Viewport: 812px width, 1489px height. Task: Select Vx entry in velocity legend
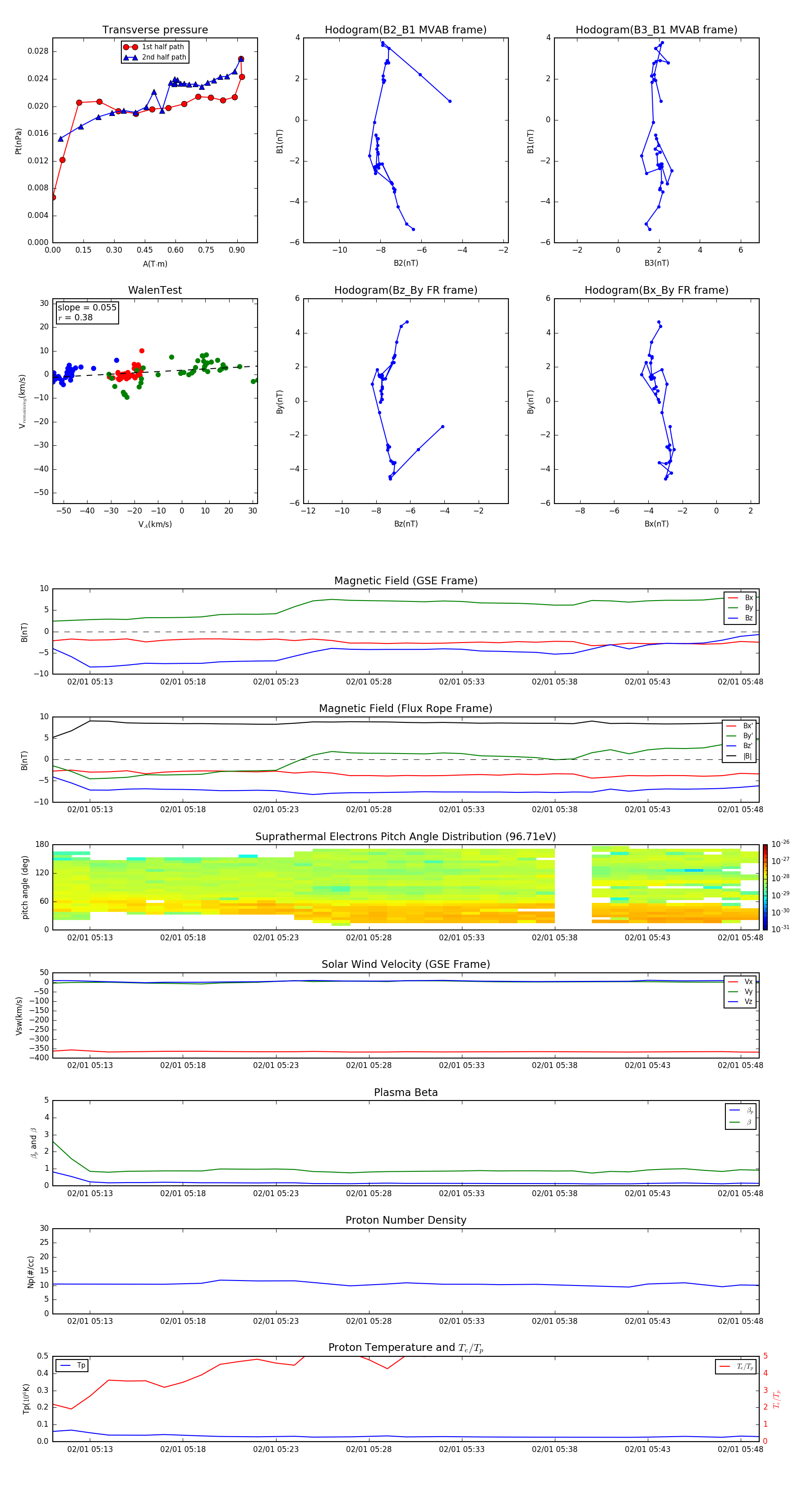click(740, 981)
